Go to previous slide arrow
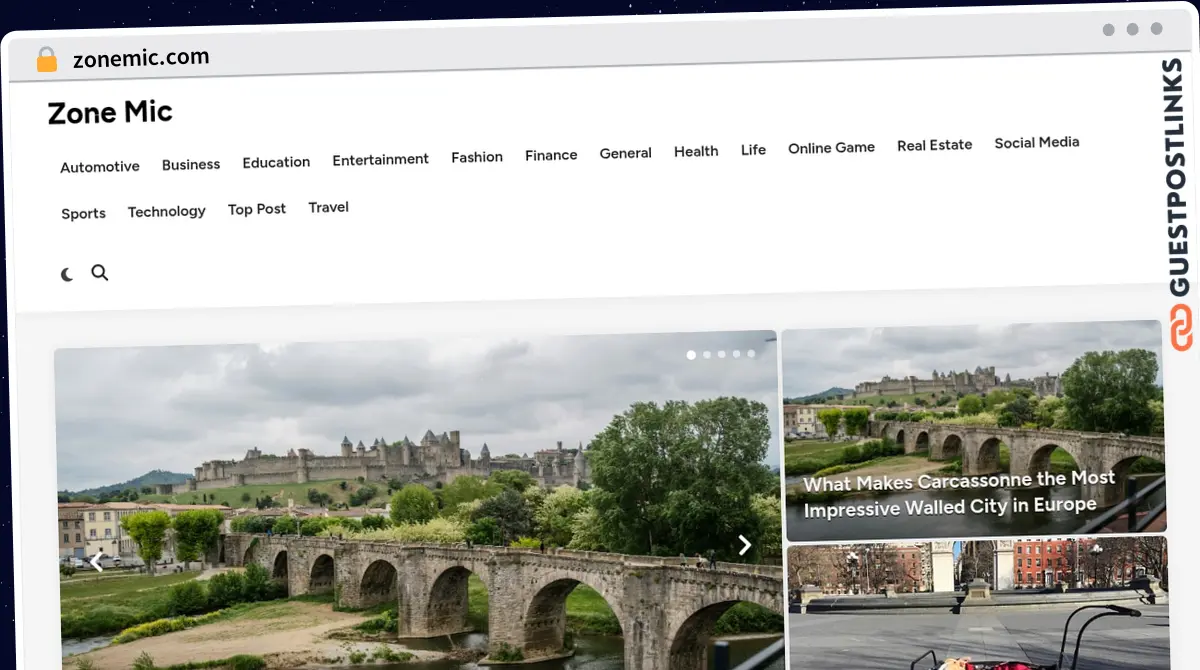Image resolution: width=1200 pixels, height=670 pixels. pos(96,563)
